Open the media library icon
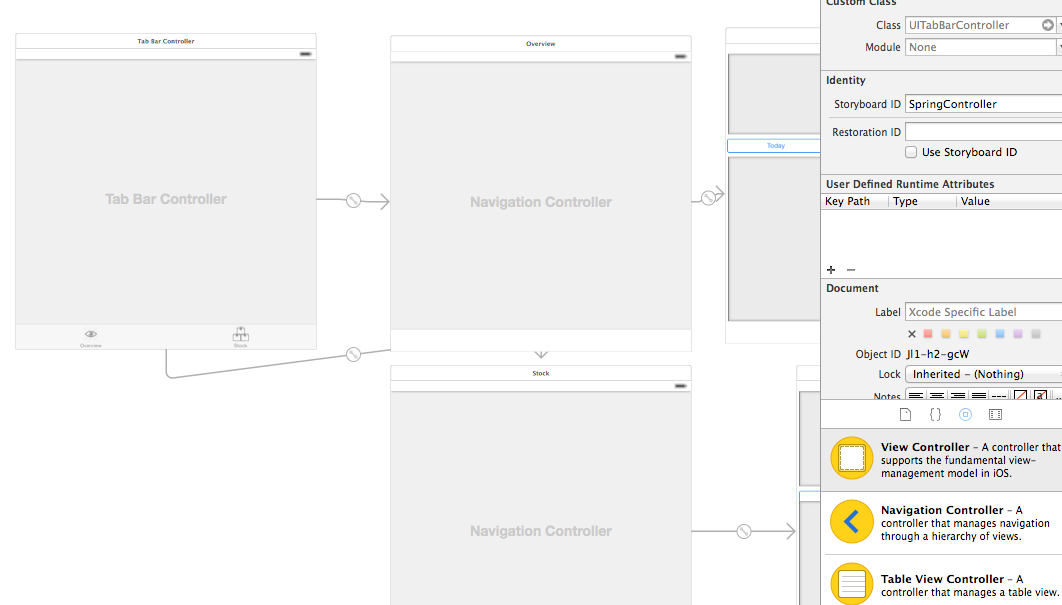Image resolution: width=1062 pixels, height=605 pixels. tap(995, 414)
